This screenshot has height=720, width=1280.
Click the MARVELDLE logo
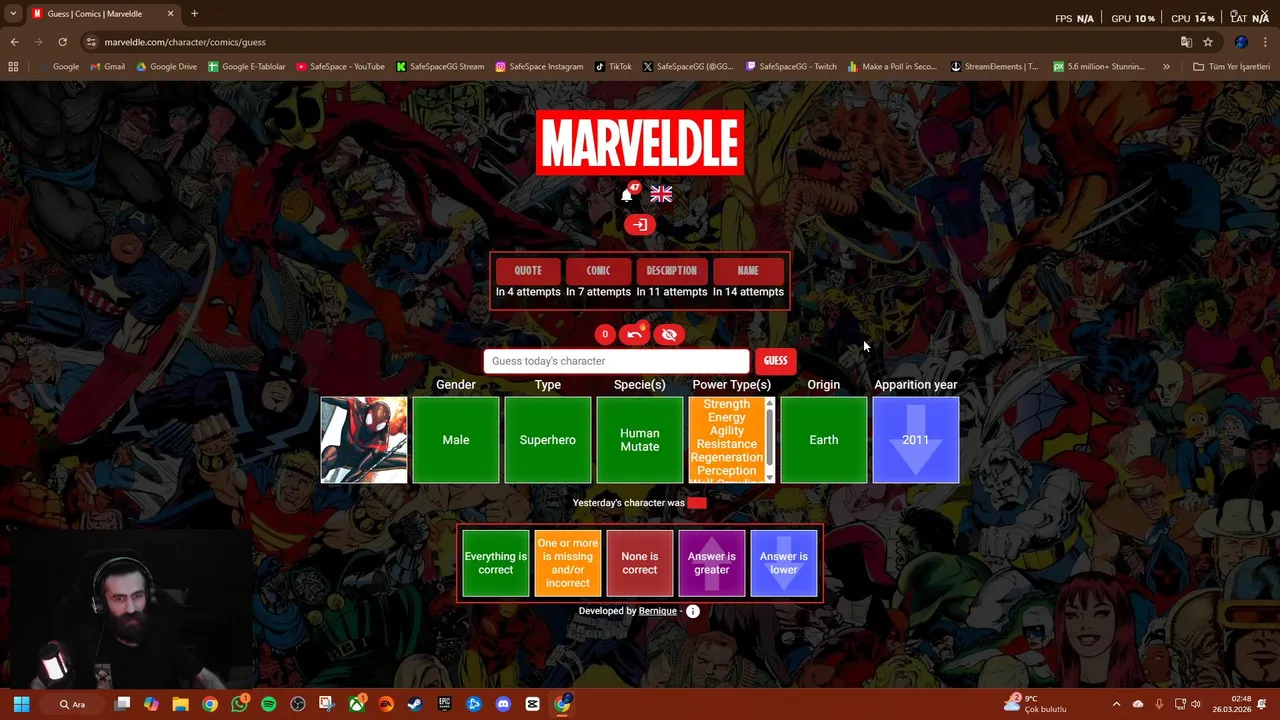pyautogui.click(x=640, y=143)
